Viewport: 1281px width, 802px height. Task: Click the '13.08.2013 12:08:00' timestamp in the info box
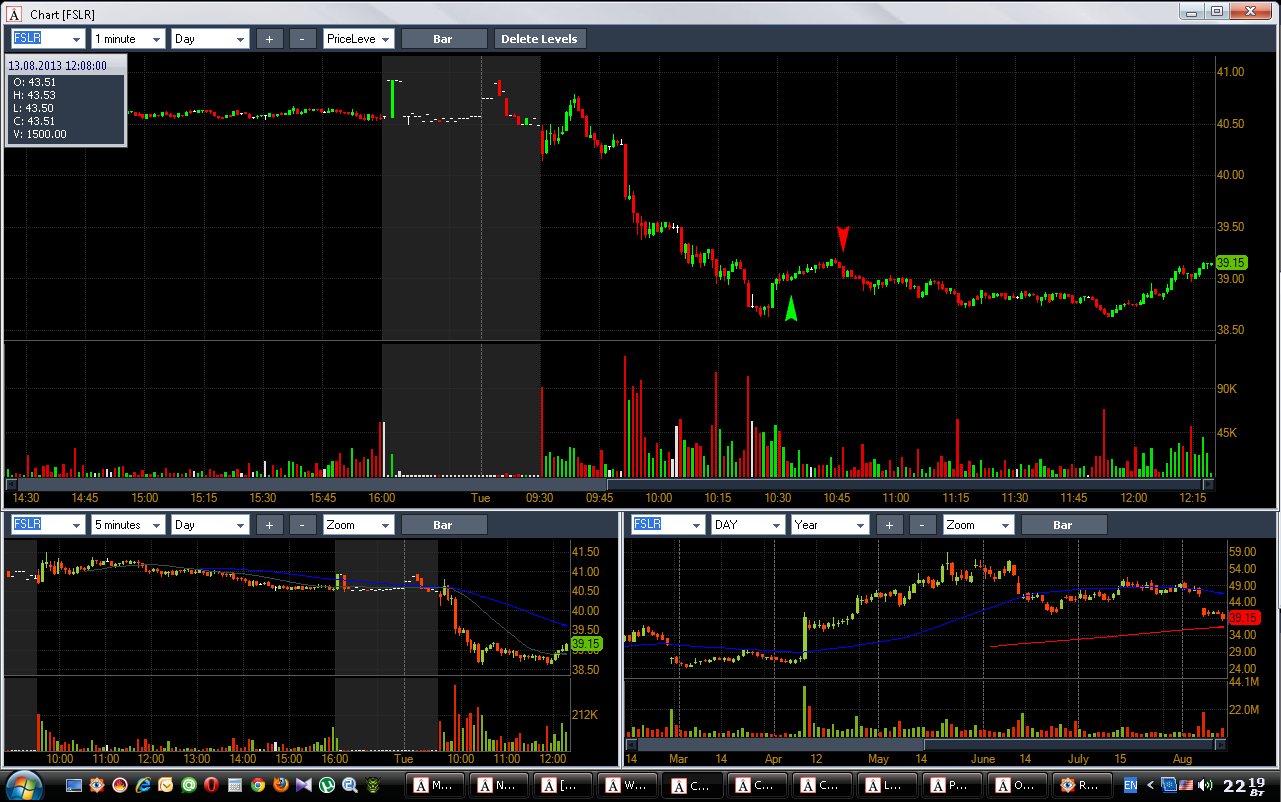coord(57,66)
